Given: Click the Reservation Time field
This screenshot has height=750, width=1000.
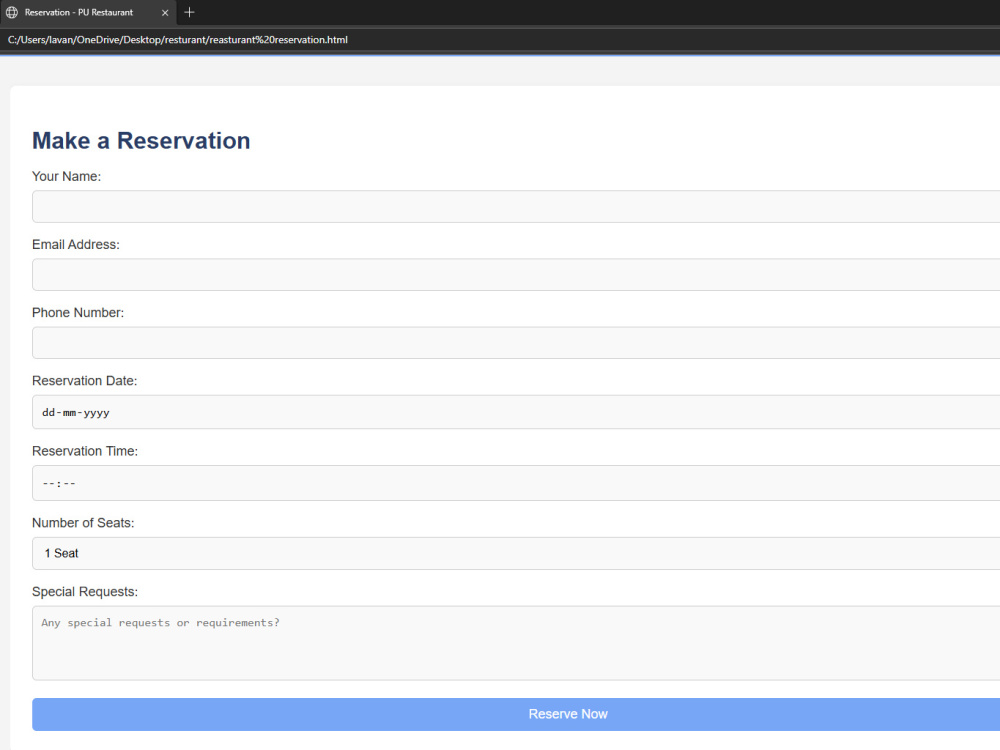Looking at the screenshot, I should [x=516, y=483].
